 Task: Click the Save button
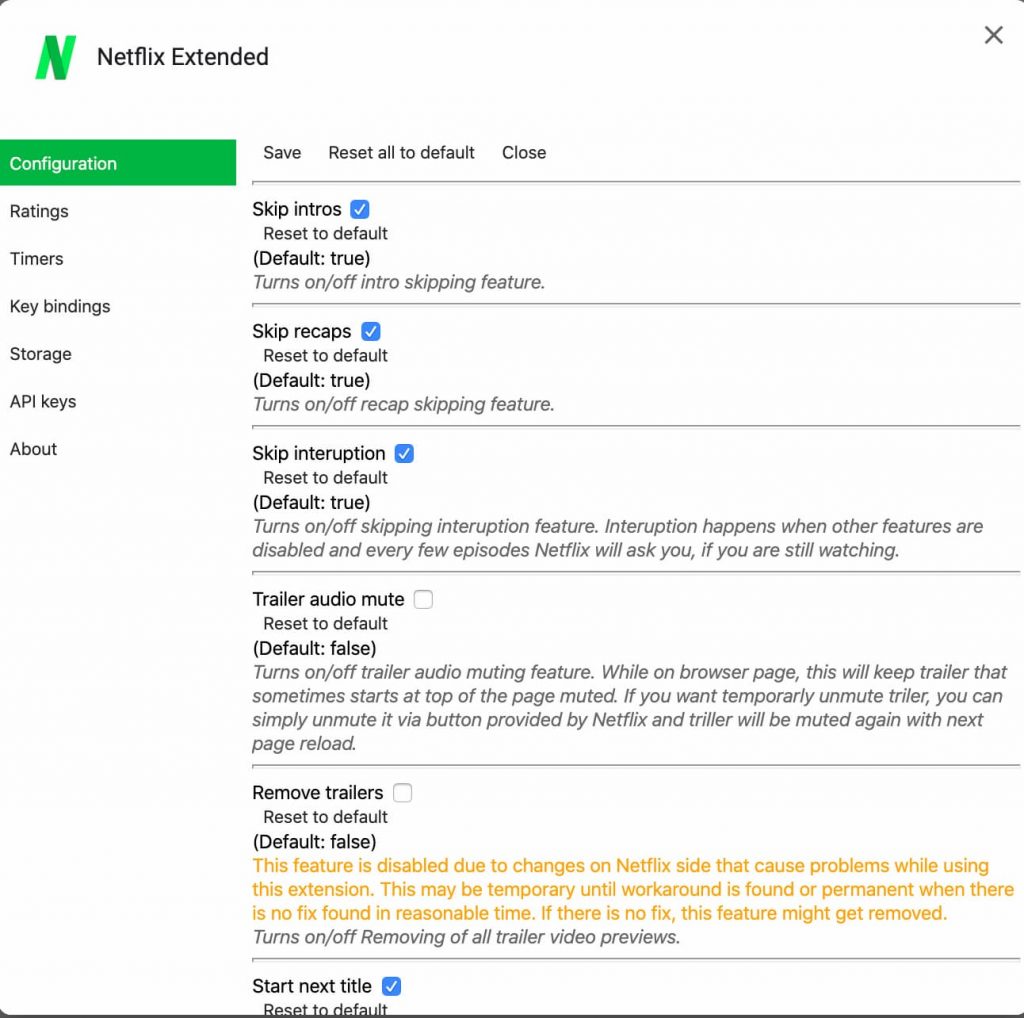pos(282,153)
